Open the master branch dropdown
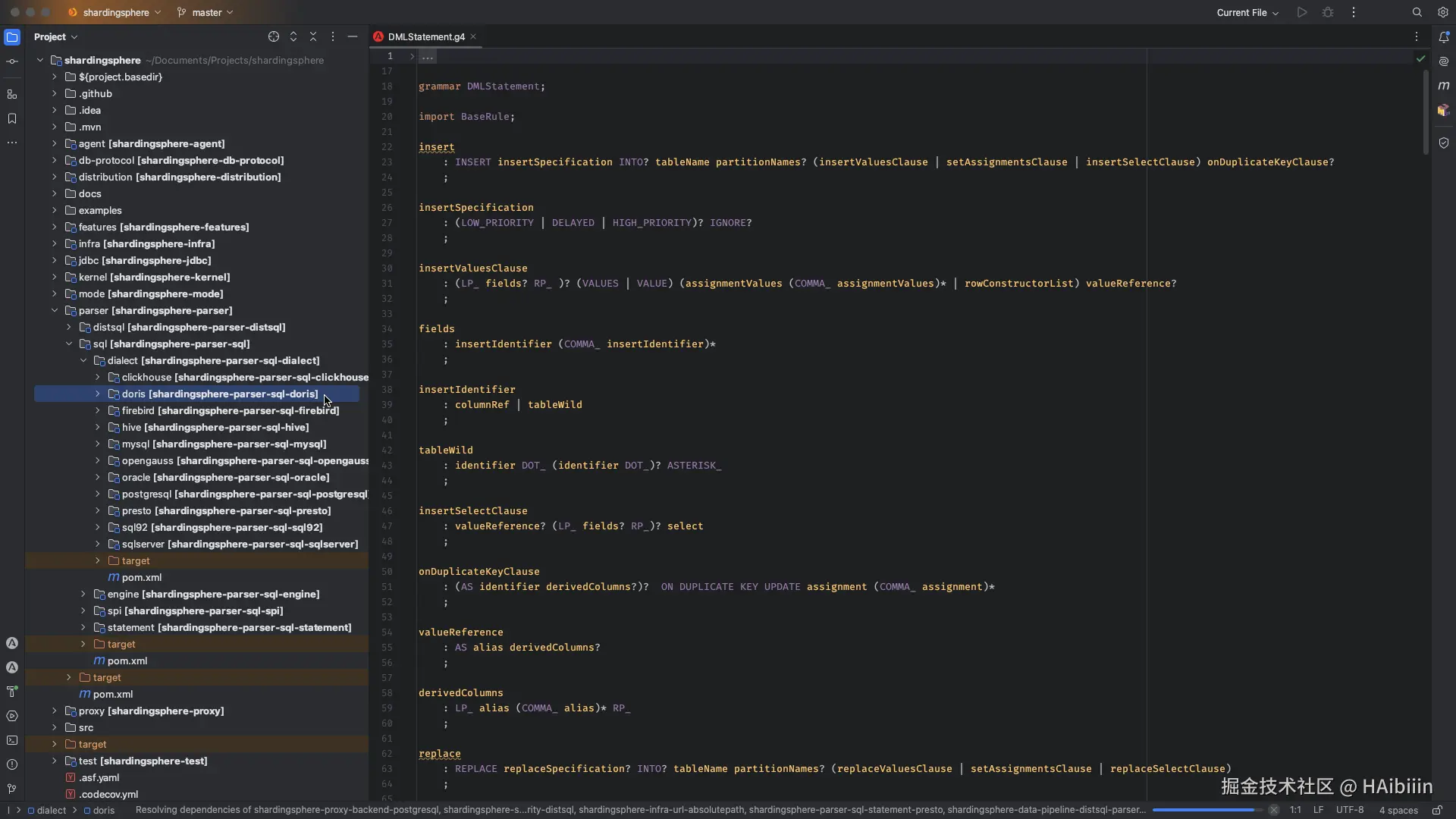 point(206,12)
